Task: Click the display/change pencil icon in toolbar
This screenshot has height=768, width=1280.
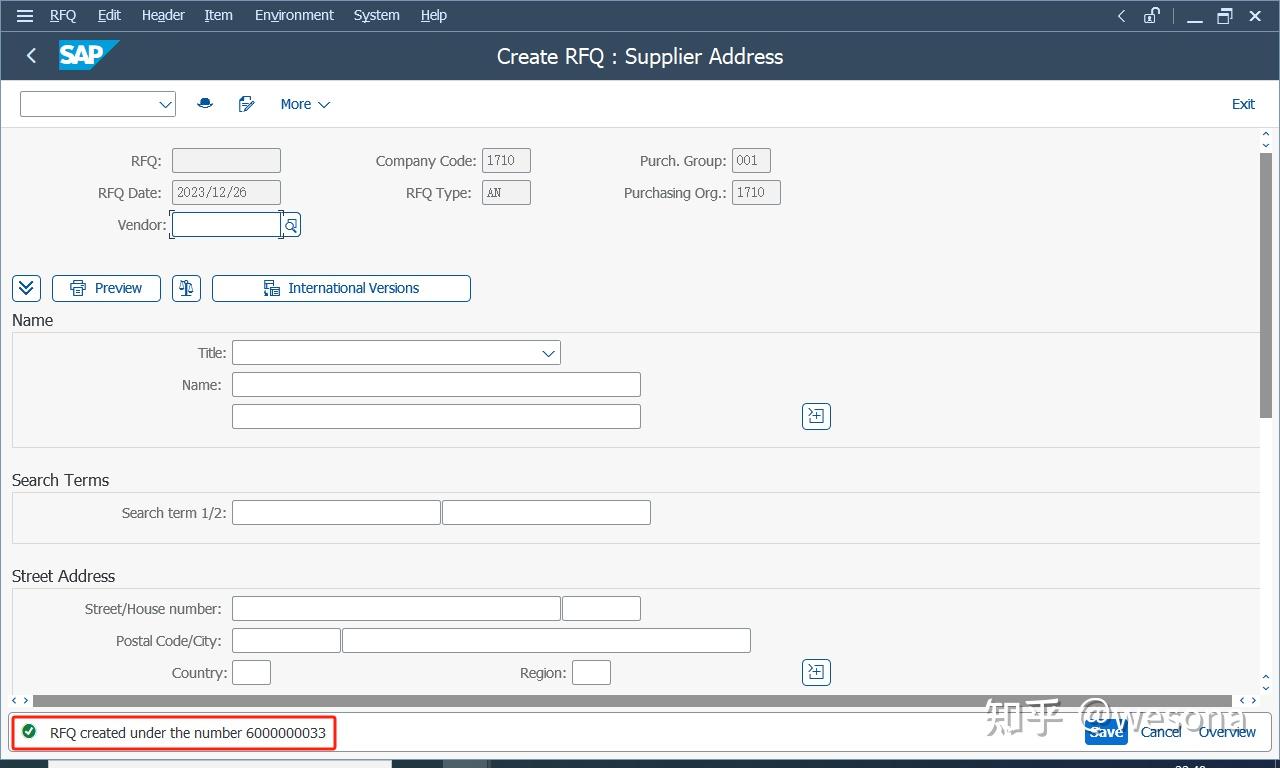Action: click(x=247, y=104)
